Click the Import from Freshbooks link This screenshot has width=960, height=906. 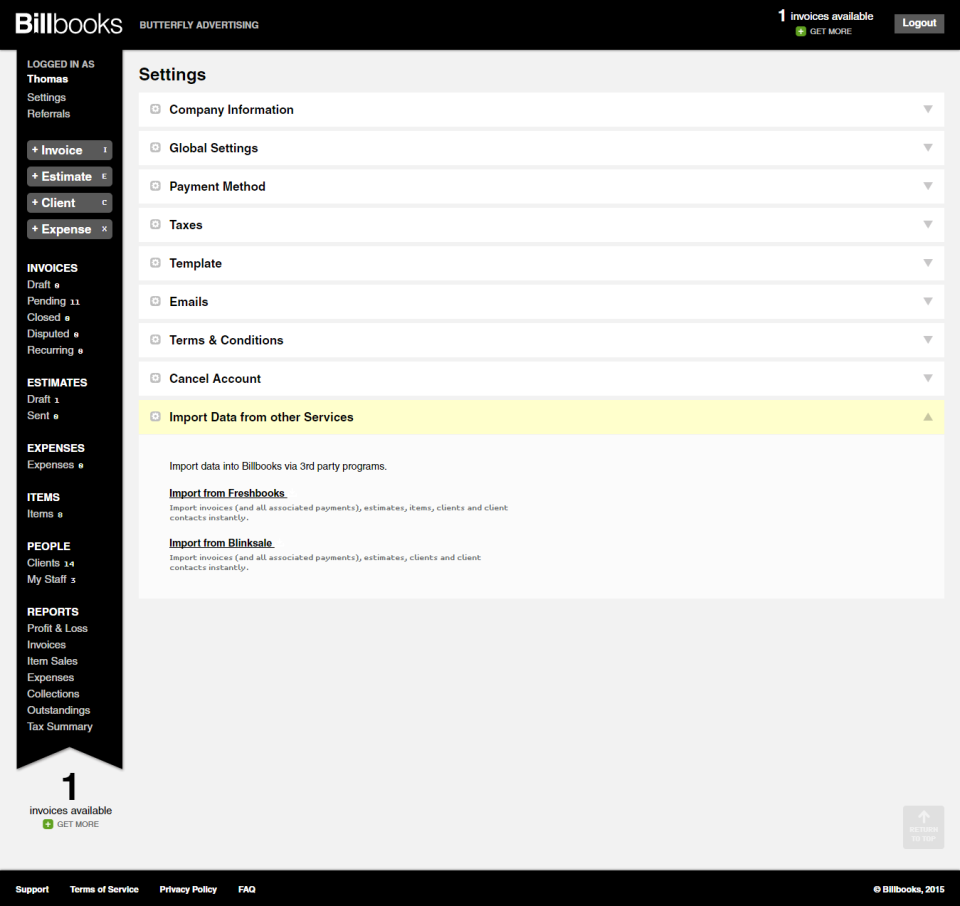coord(227,493)
